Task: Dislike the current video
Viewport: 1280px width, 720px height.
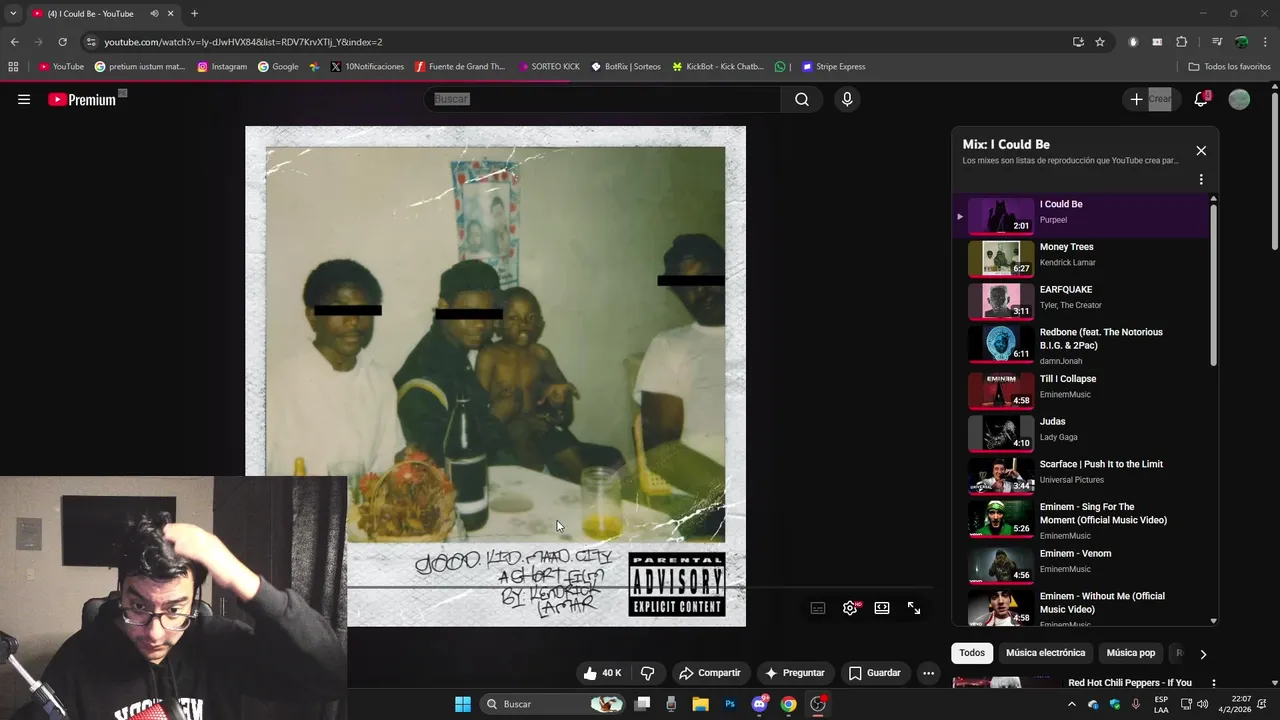Action: click(x=647, y=673)
